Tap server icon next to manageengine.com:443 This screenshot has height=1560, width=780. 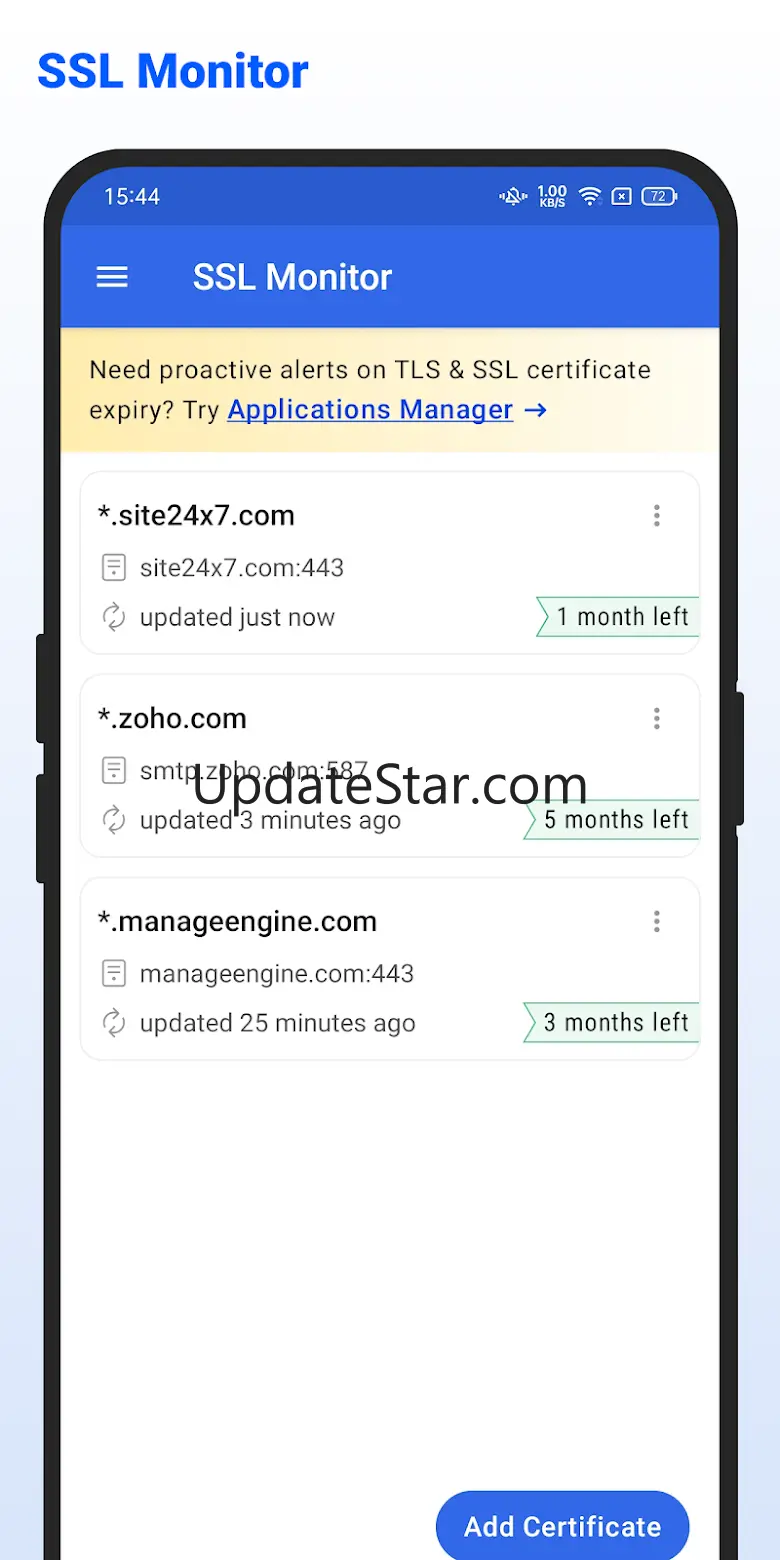click(115, 974)
